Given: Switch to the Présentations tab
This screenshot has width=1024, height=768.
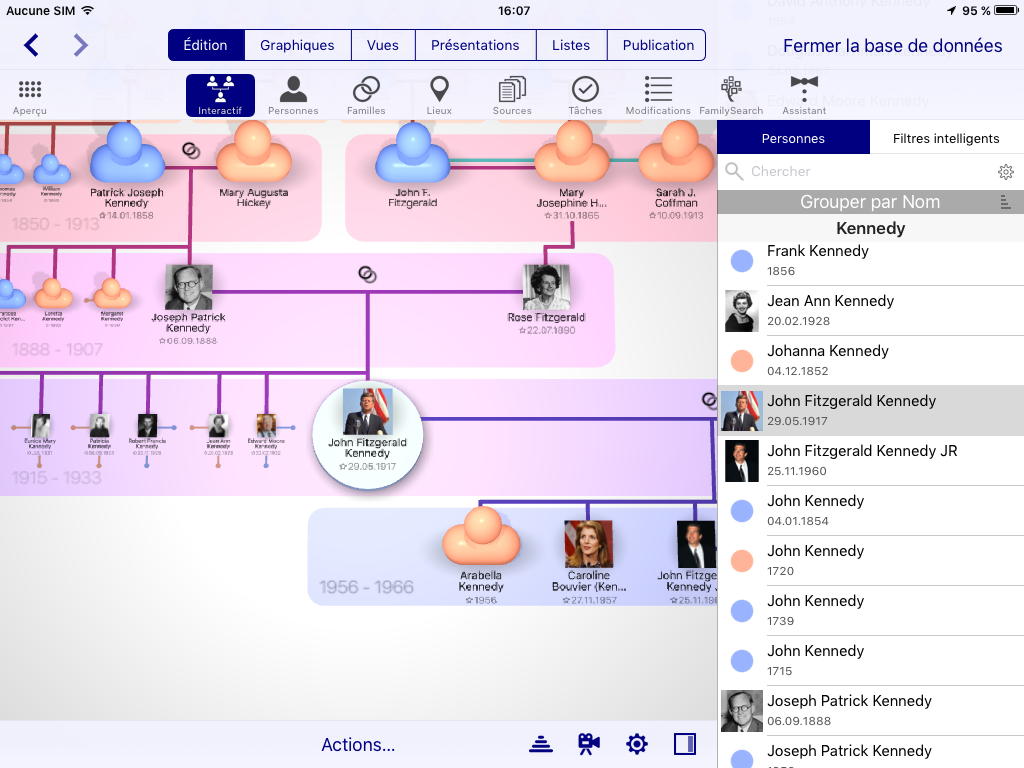Looking at the screenshot, I should point(475,45).
